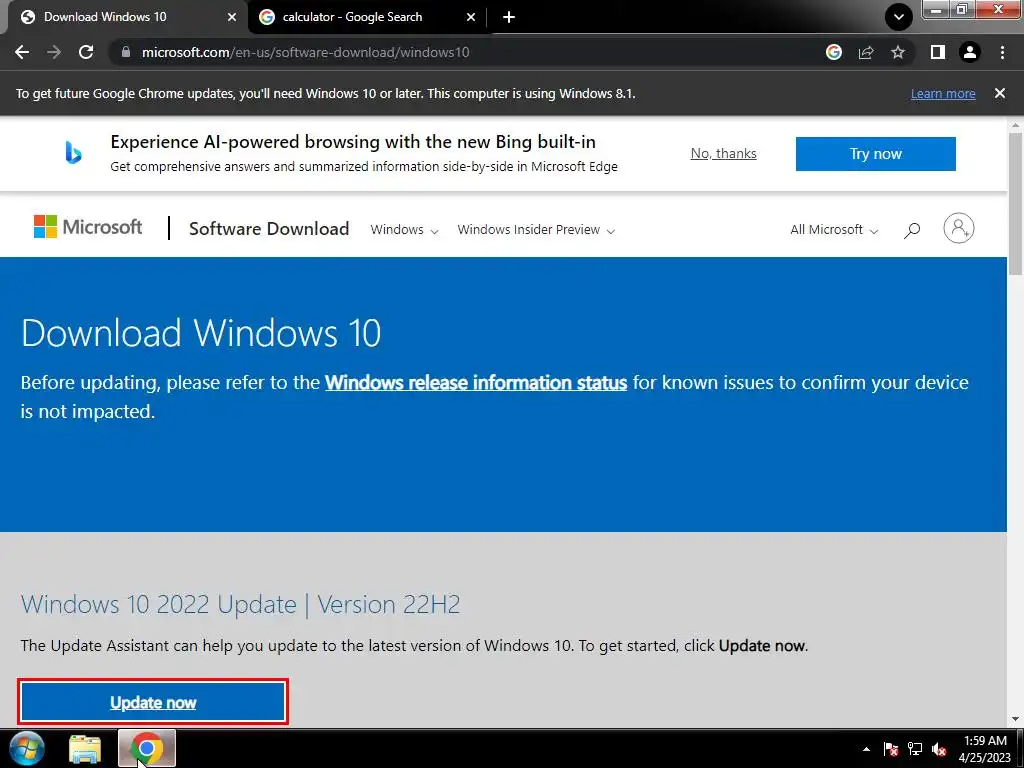Close the Download Windows 10 tab
This screenshot has height=768, width=1024.
(232, 17)
